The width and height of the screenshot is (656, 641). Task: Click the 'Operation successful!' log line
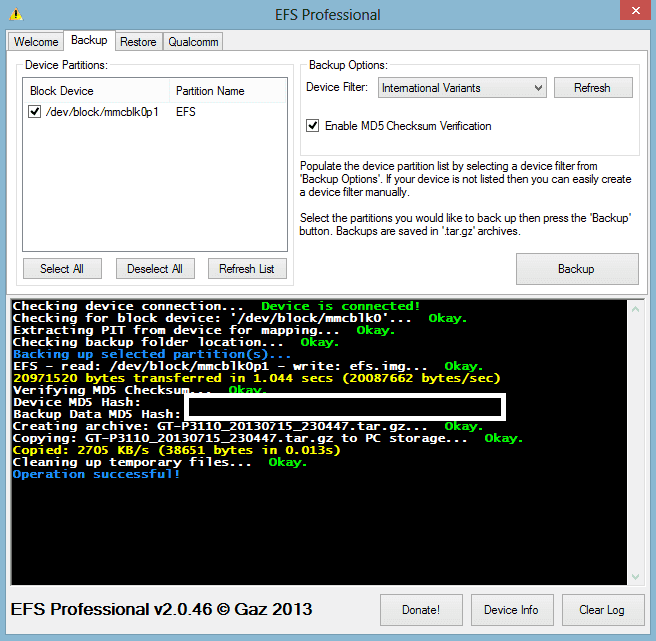pyautogui.click(x=96, y=474)
